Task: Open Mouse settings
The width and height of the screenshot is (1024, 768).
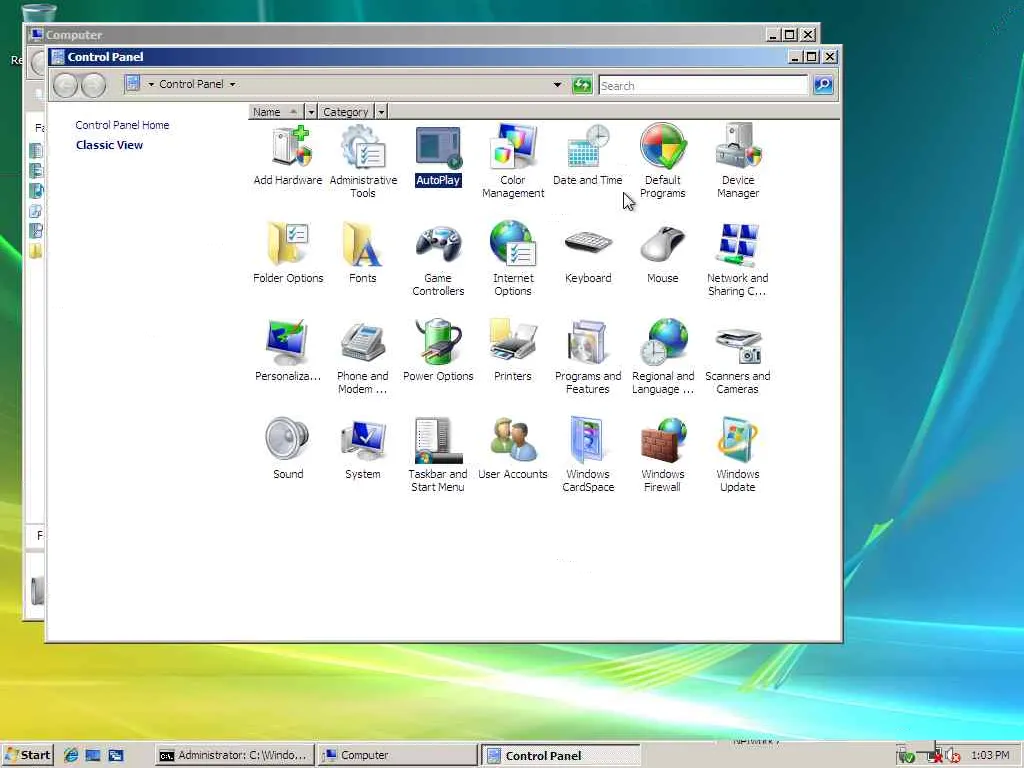Action: 662,253
